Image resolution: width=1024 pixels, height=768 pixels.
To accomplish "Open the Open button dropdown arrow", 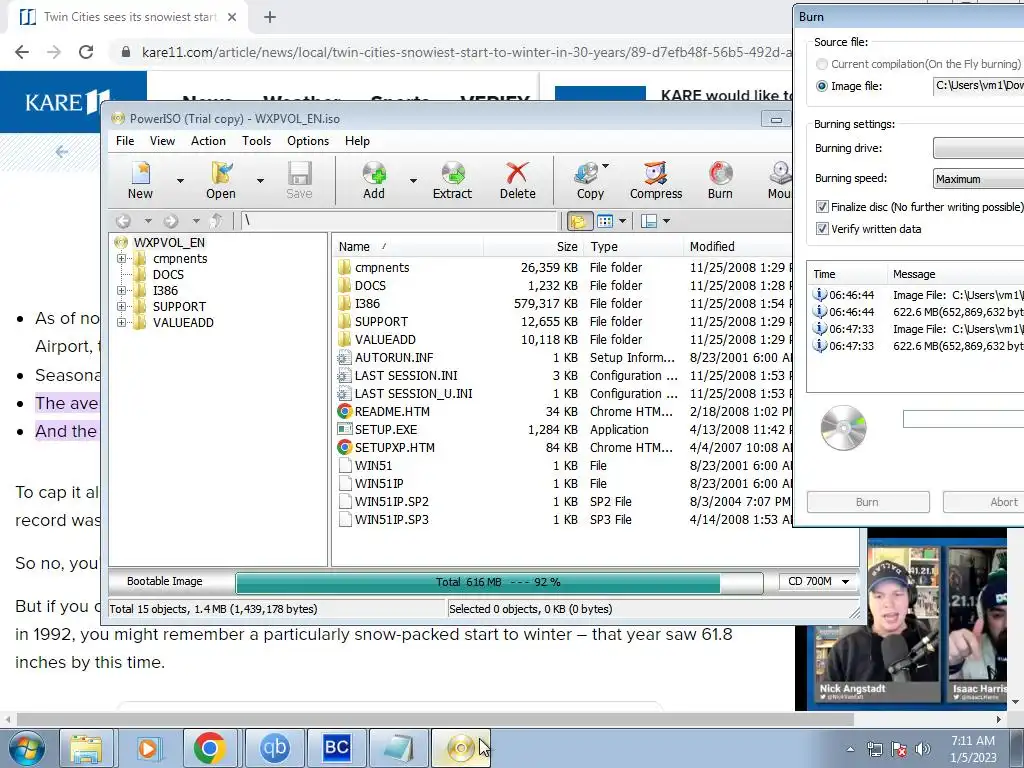I will [x=260, y=181].
